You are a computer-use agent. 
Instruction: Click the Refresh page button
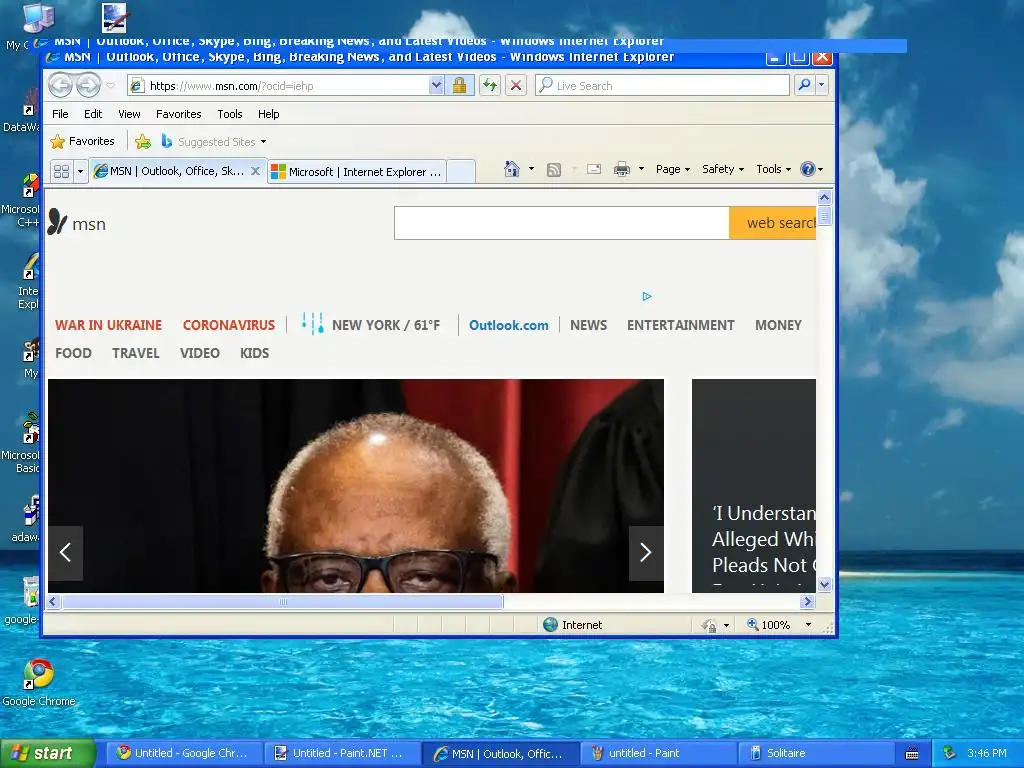[490, 86]
